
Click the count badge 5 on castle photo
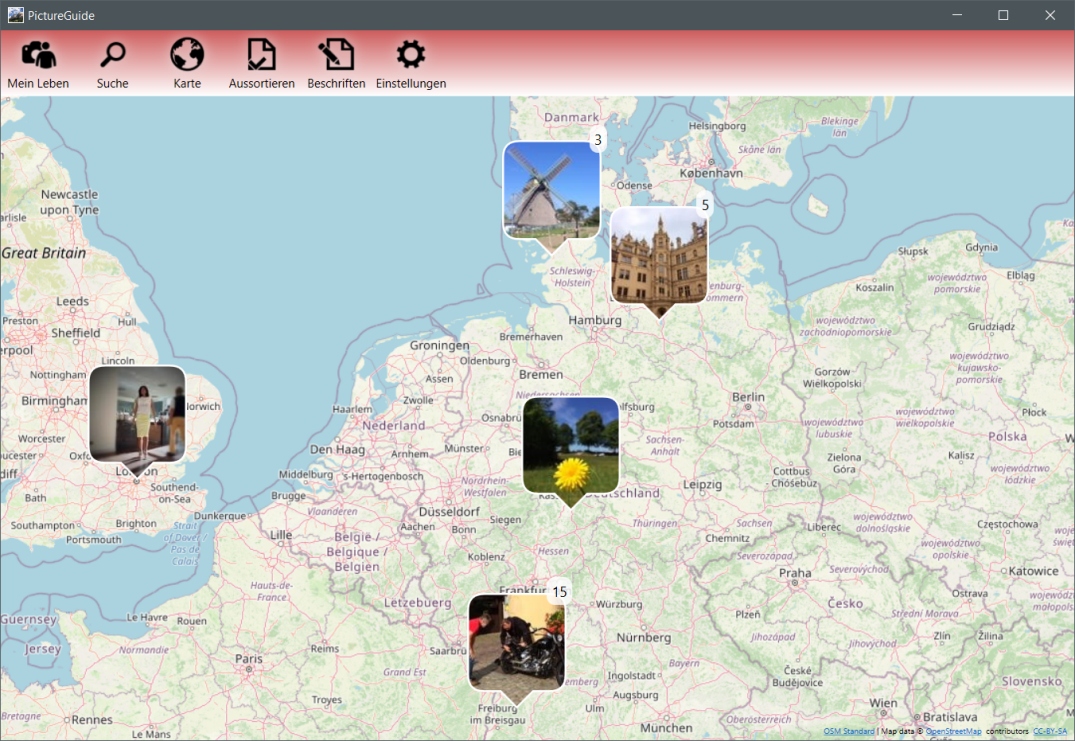click(x=705, y=205)
